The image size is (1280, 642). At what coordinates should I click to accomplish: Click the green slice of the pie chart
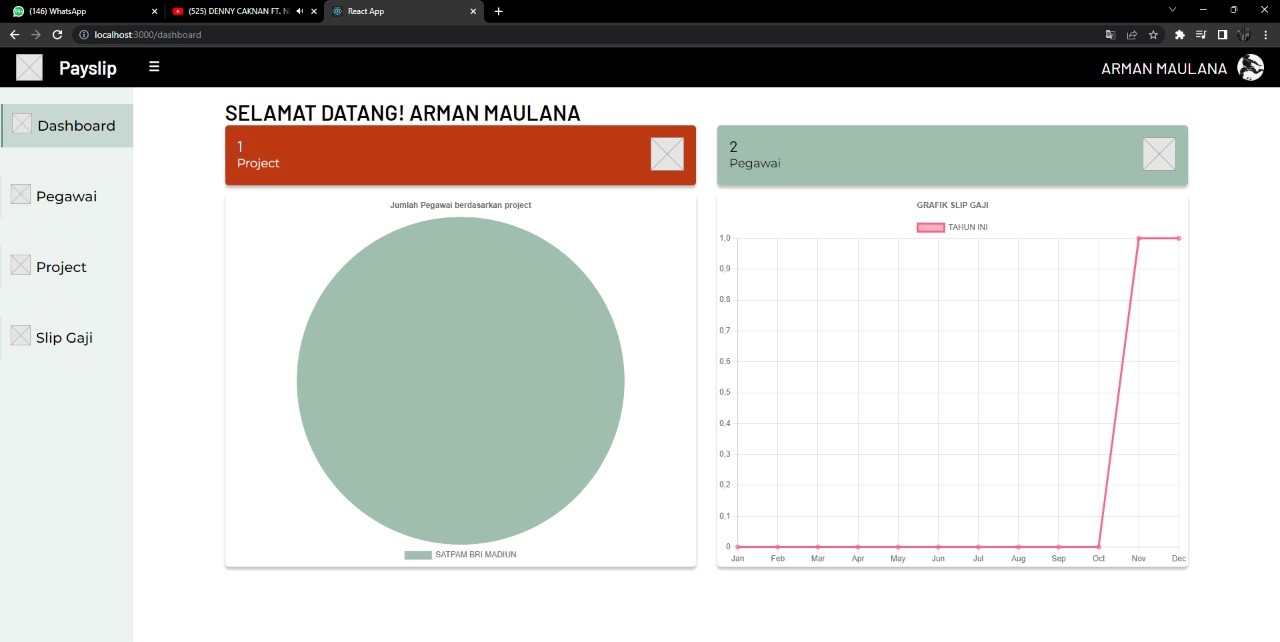click(x=460, y=380)
